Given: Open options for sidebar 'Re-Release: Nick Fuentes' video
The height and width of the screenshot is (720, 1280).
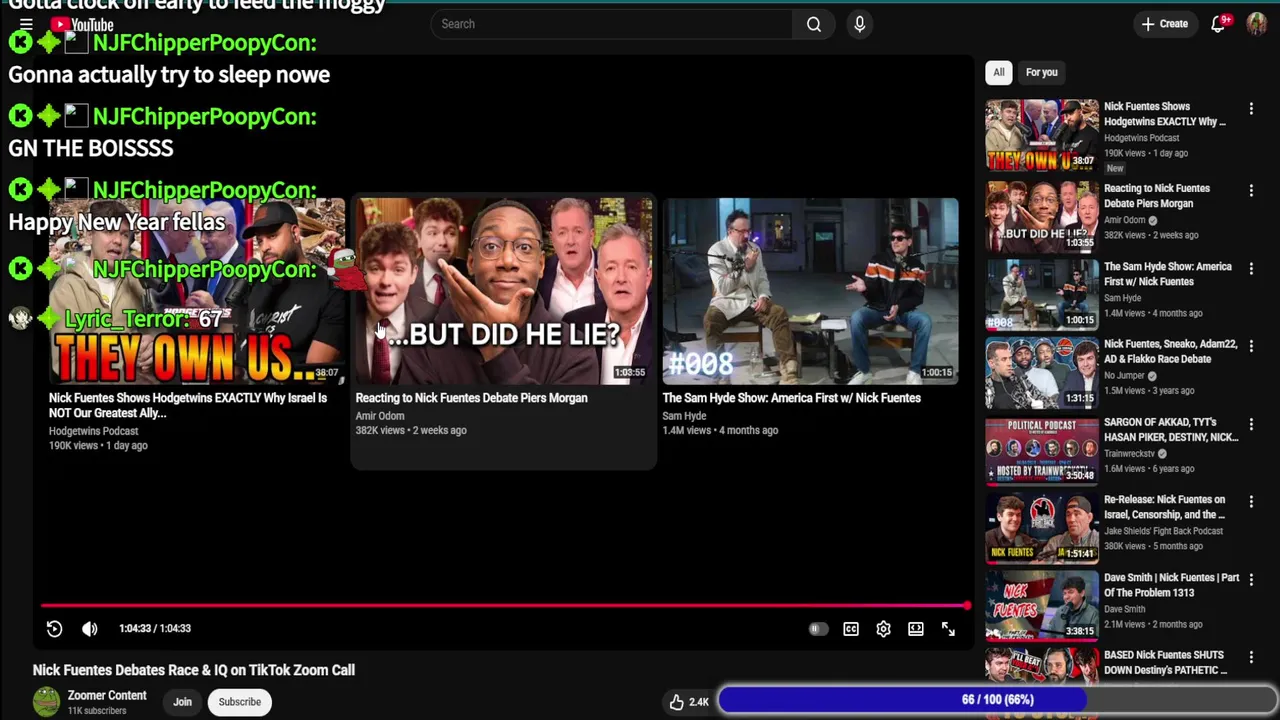Looking at the screenshot, I should pos(1251,501).
